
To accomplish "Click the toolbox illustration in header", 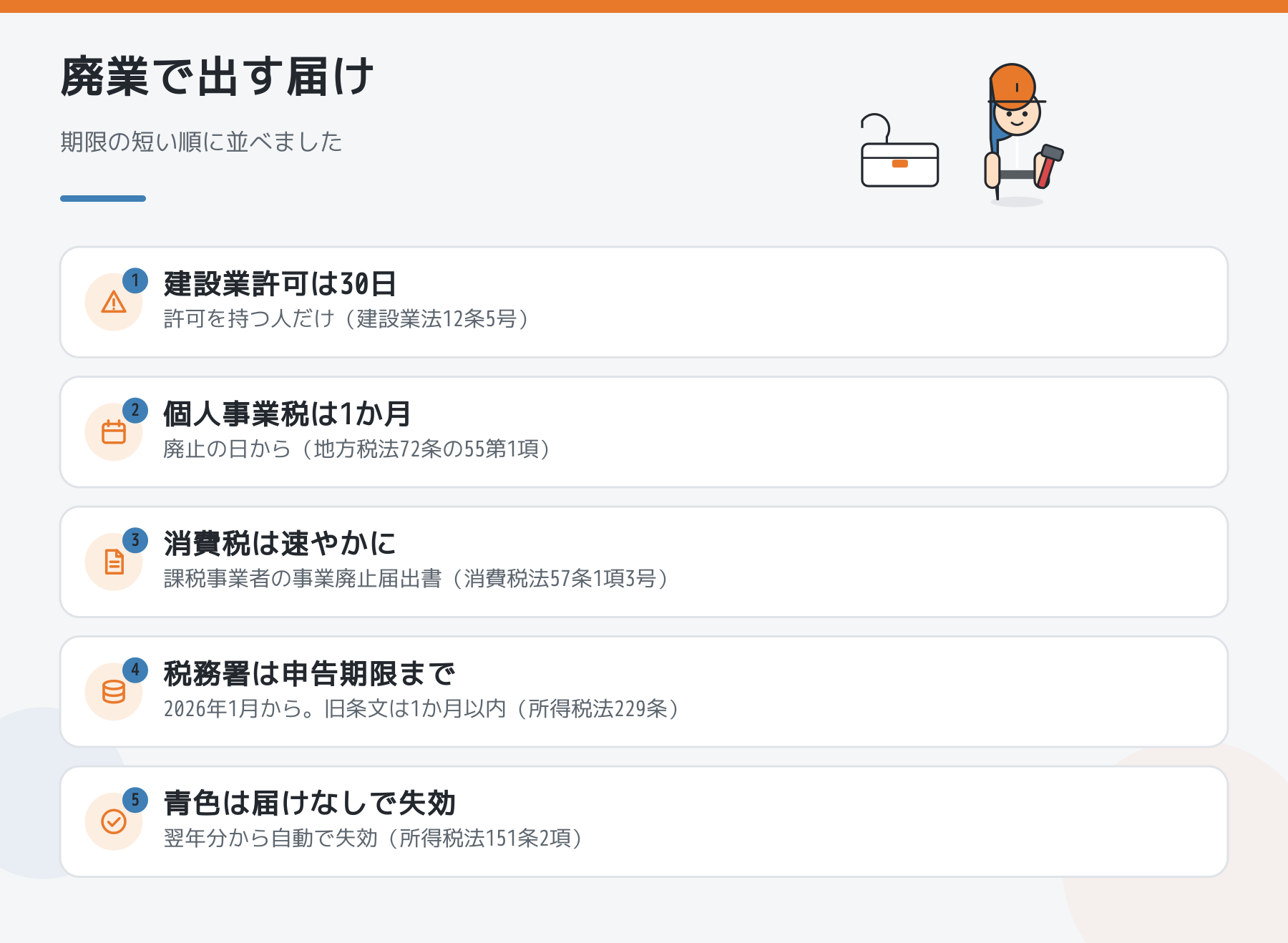I will (x=899, y=151).
